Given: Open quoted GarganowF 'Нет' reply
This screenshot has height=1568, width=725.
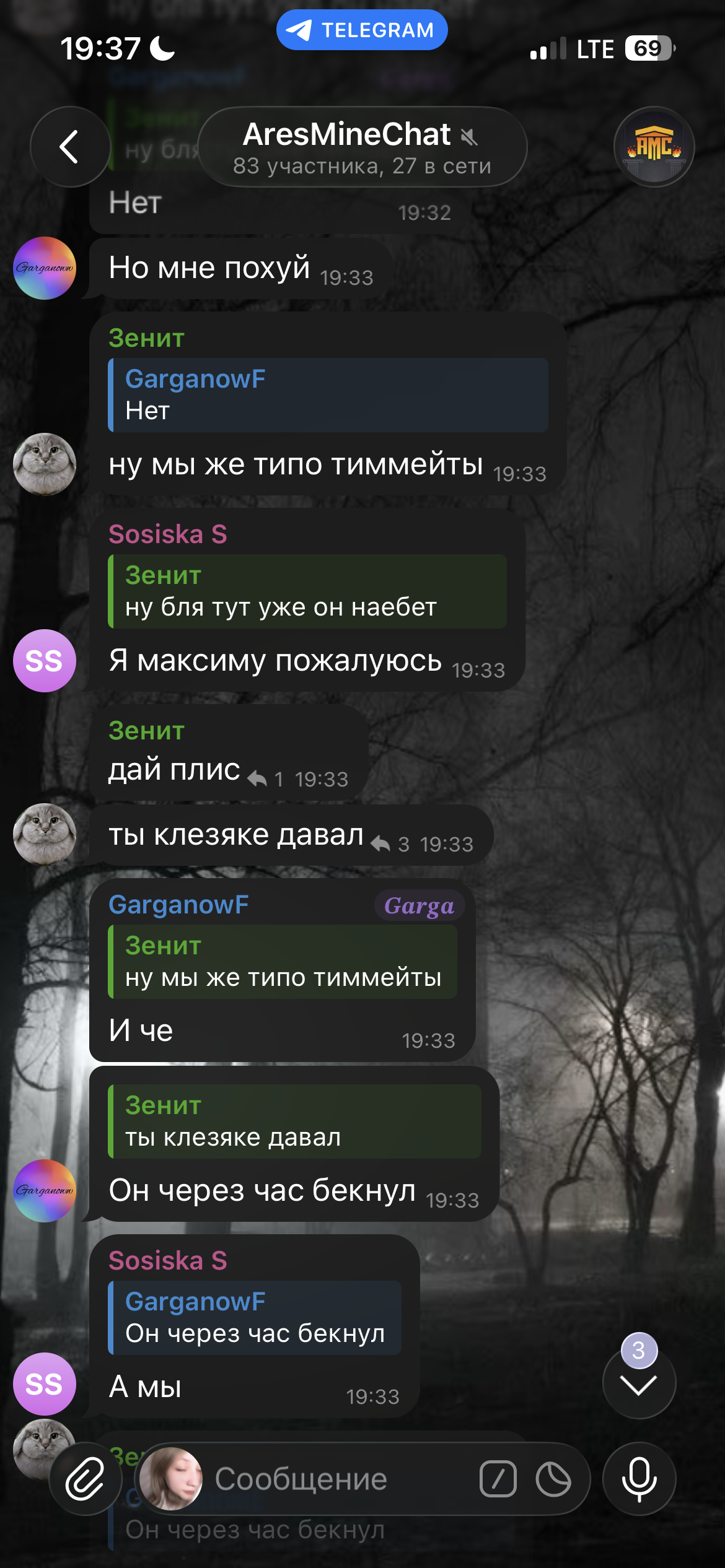Looking at the screenshot, I should 328,395.
